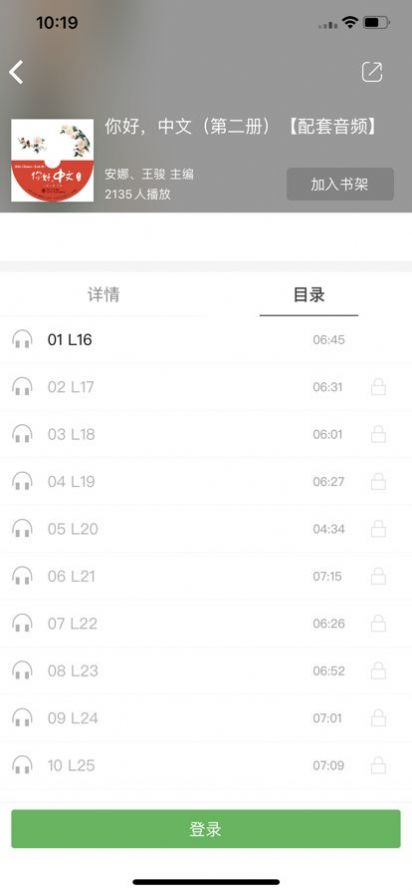The image size is (412, 894).
Task: Tap headphone icon beside 06 L21
Action: click(22, 576)
